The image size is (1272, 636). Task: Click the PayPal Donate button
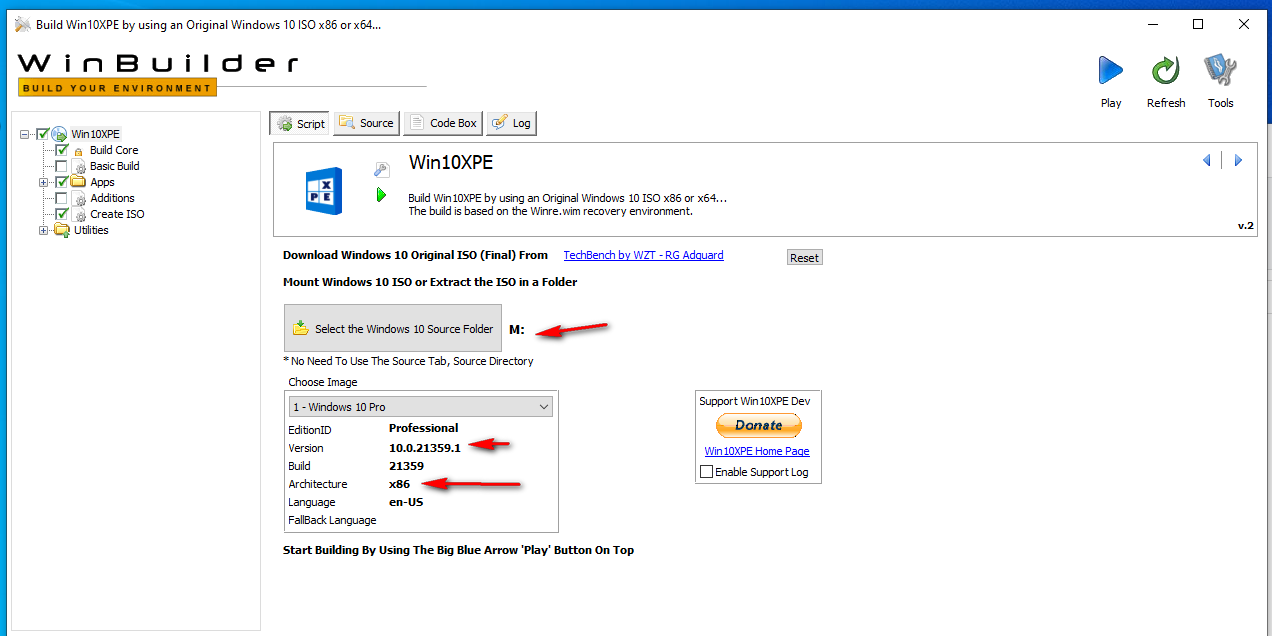pyautogui.click(x=758, y=425)
